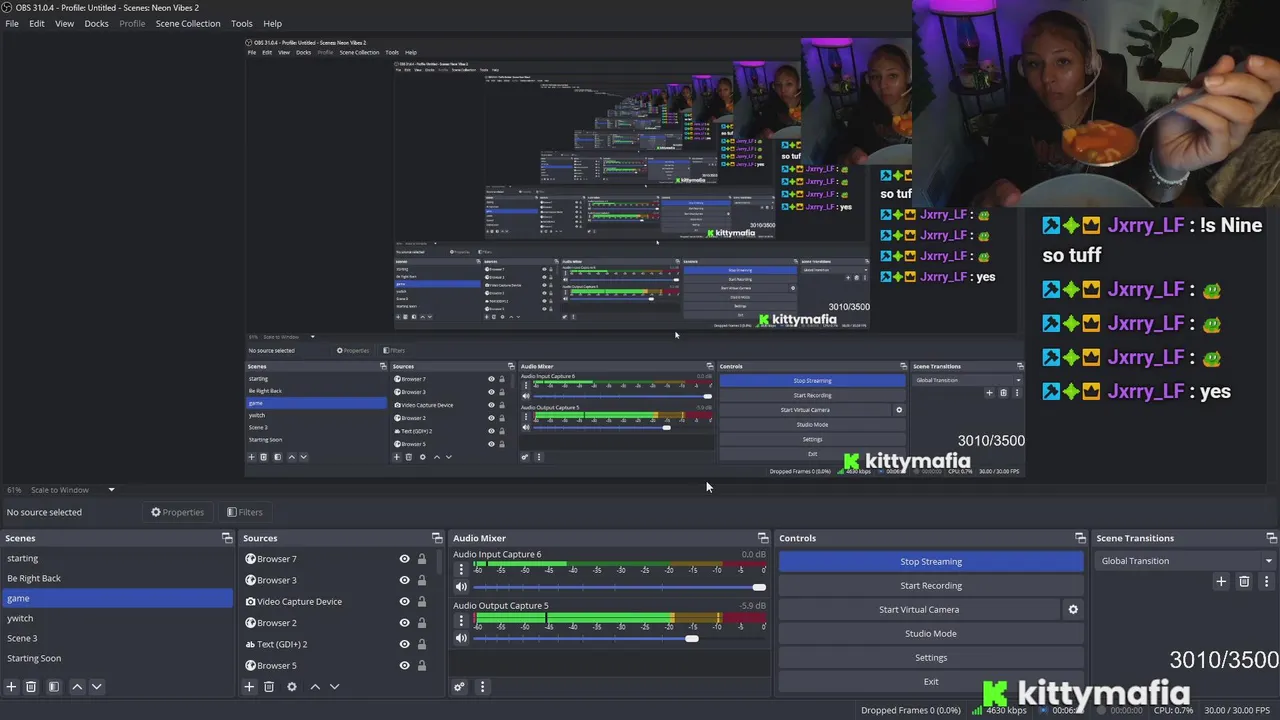Click the Browser 7 globe source icon
The height and width of the screenshot is (720, 1280).
pyautogui.click(x=250, y=559)
